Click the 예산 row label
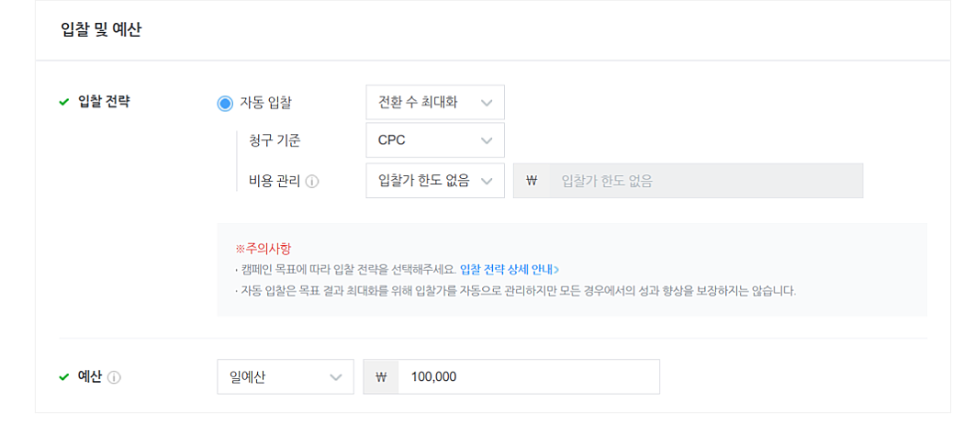Viewport: 979px width, 441px height. click(89, 377)
